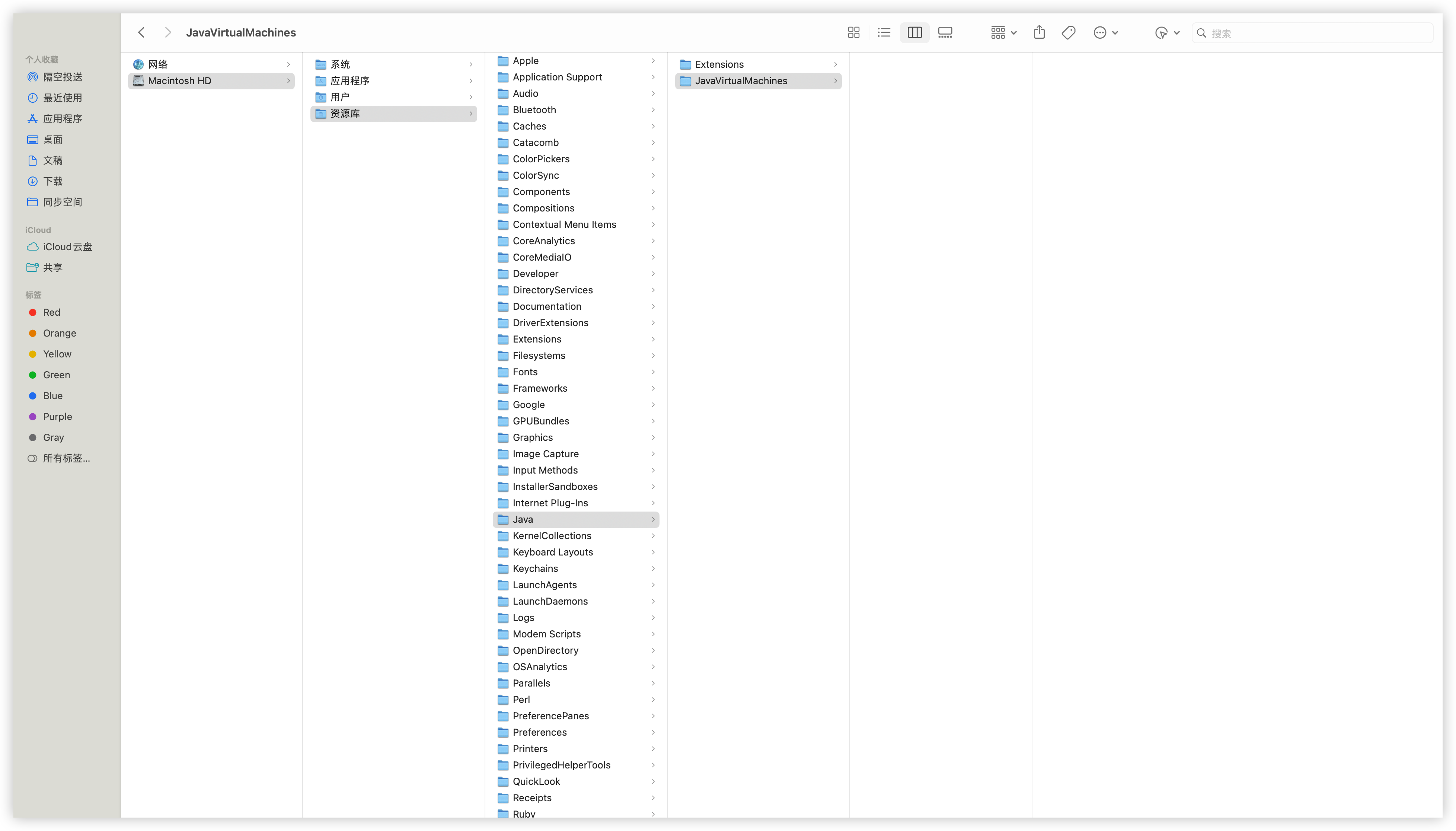Filter by the Purple tag
This screenshot has height=831, width=1456.
[x=57, y=417]
